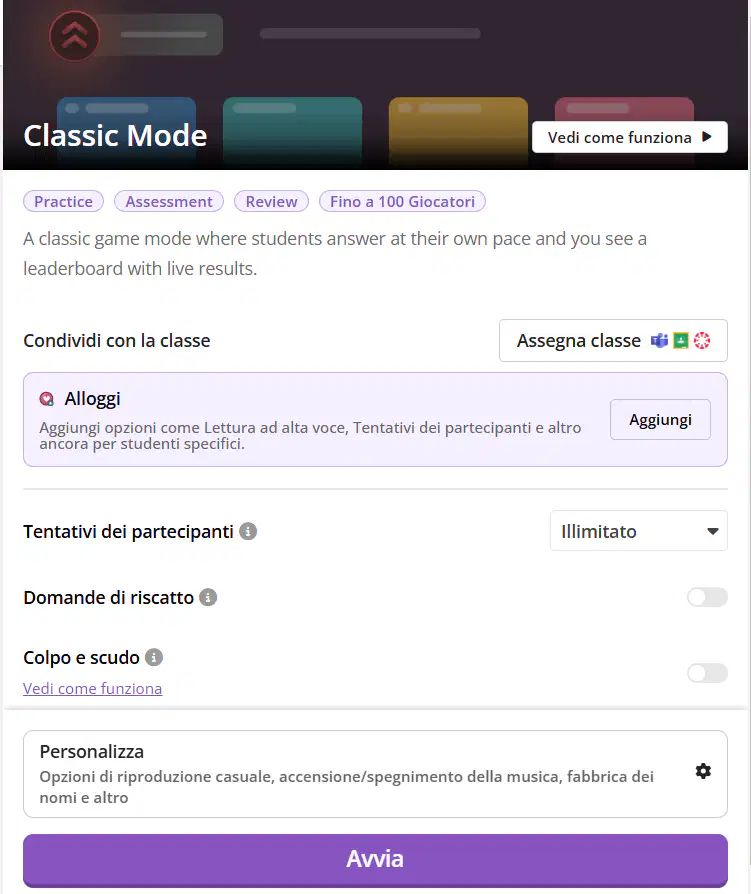The image size is (751, 894).
Task: Enable the Domande di riscatto toggle
Action: tap(707, 597)
